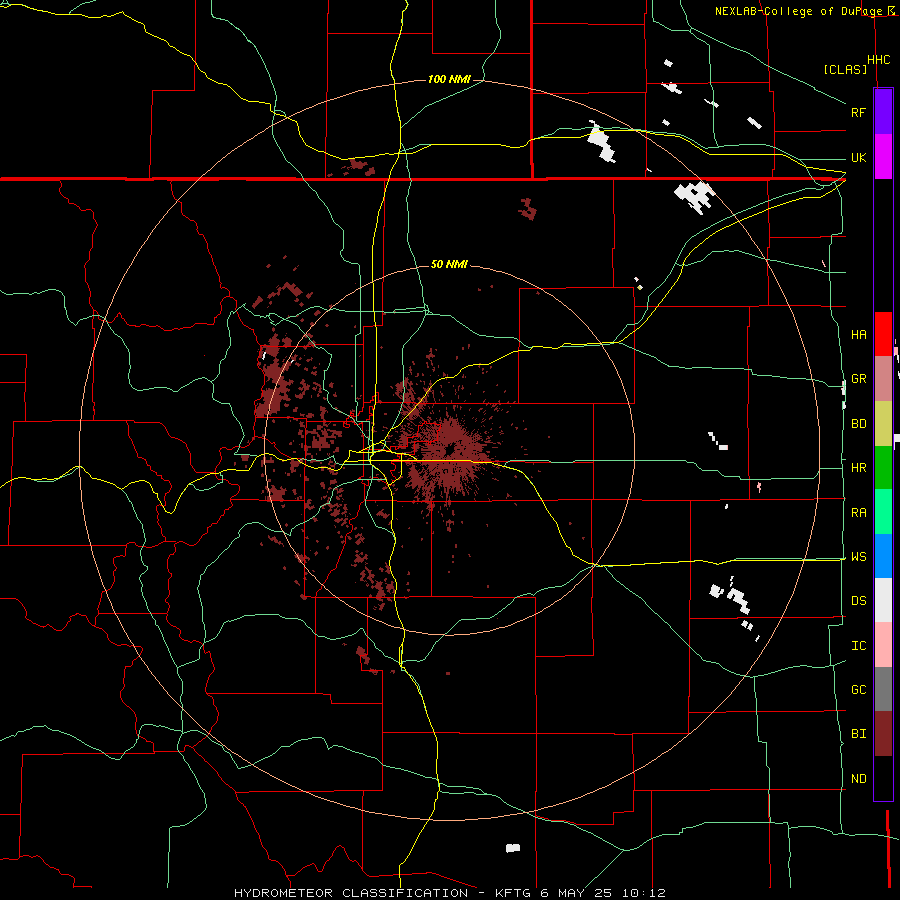Click the magenta UK legend swatch
This screenshot has width=900, height=900.
(x=883, y=157)
